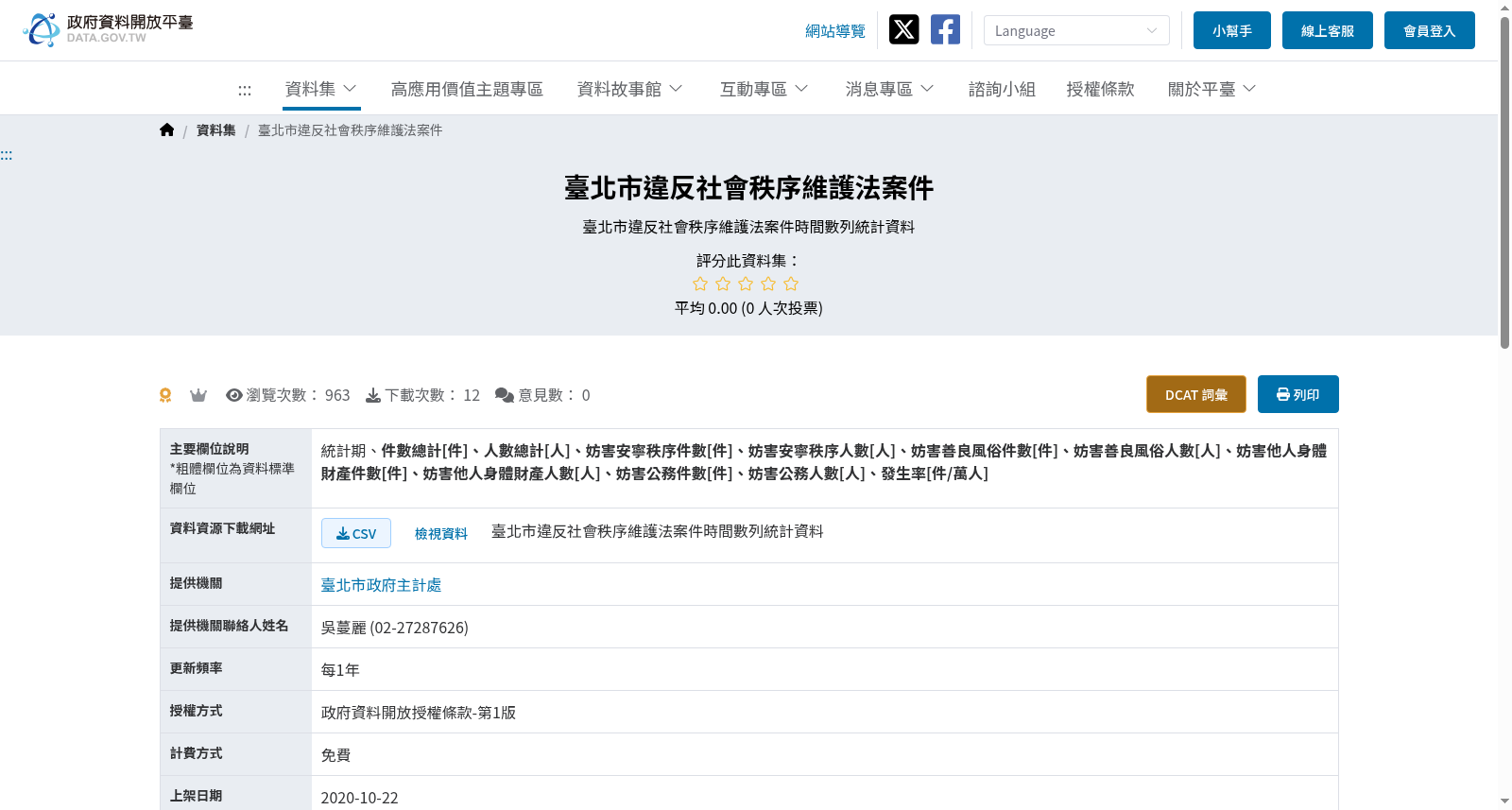
Task: Click the 檢視資料 link
Action: pos(441,534)
